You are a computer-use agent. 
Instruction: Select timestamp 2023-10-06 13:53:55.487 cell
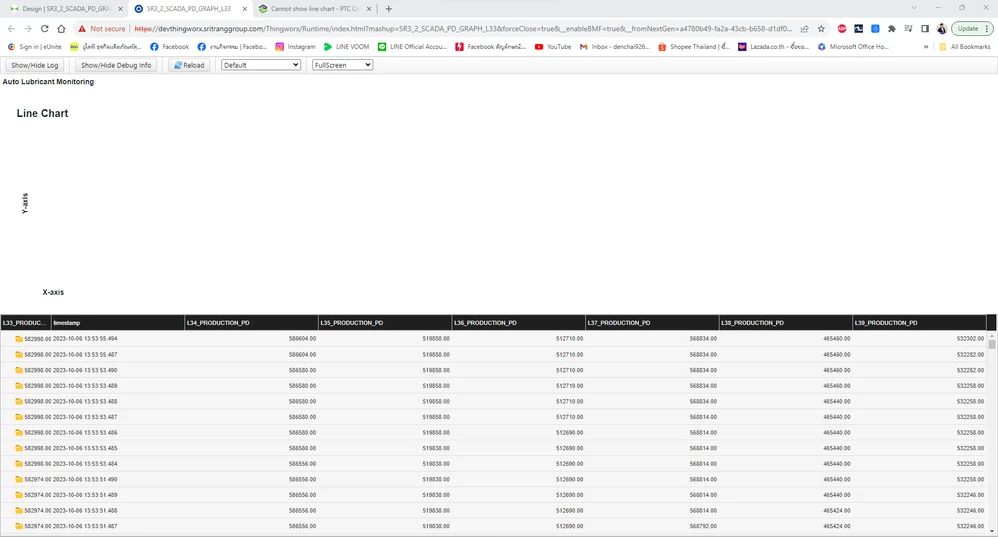tap(118, 354)
